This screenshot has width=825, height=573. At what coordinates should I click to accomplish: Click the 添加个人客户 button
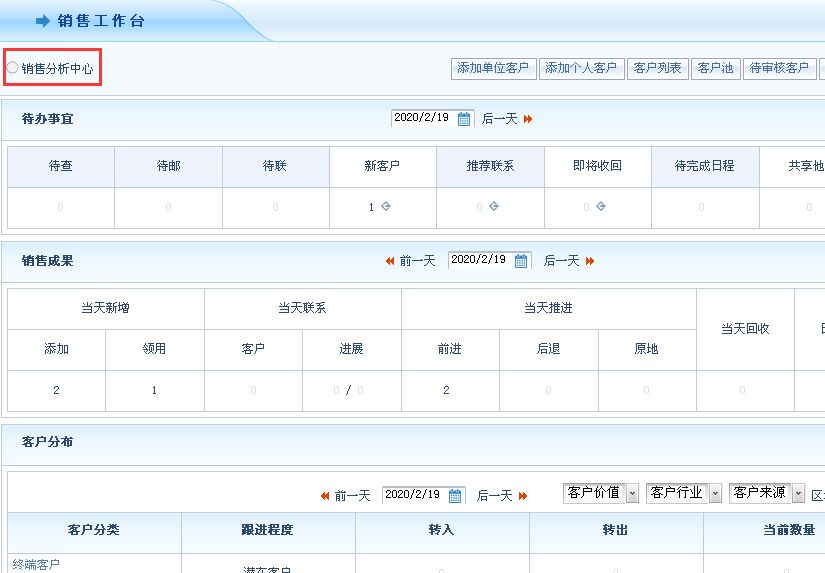click(580, 68)
